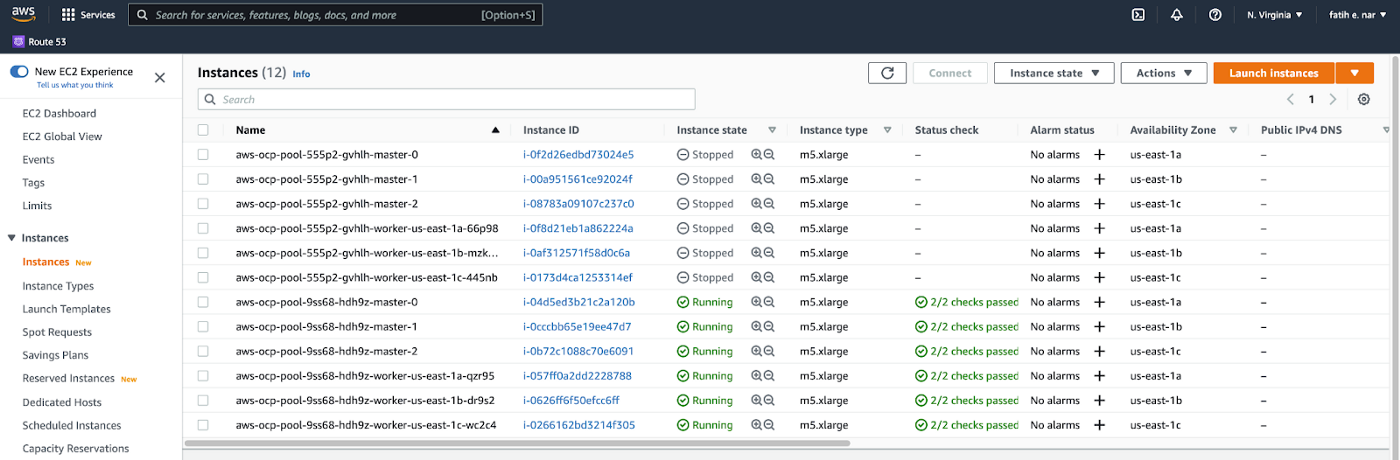Add alarm plus for worker-us-east-1b-dr9s2 row
The width and height of the screenshot is (1400, 460).
pyautogui.click(x=1099, y=400)
